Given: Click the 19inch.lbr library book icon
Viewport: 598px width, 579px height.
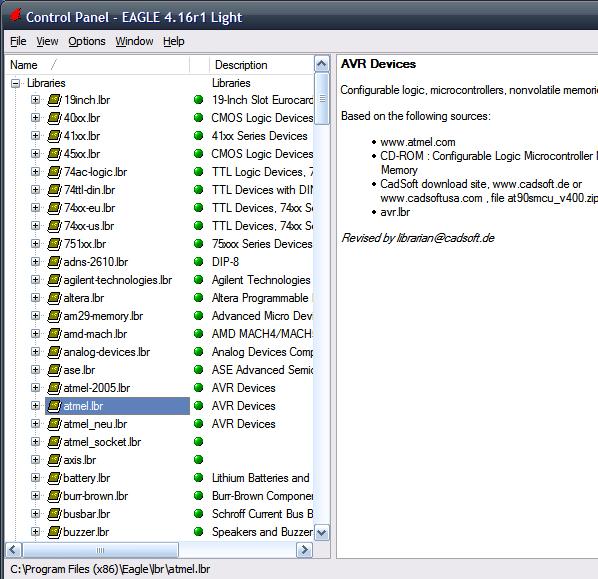Looking at the screenshot, I should coord(54,100).
